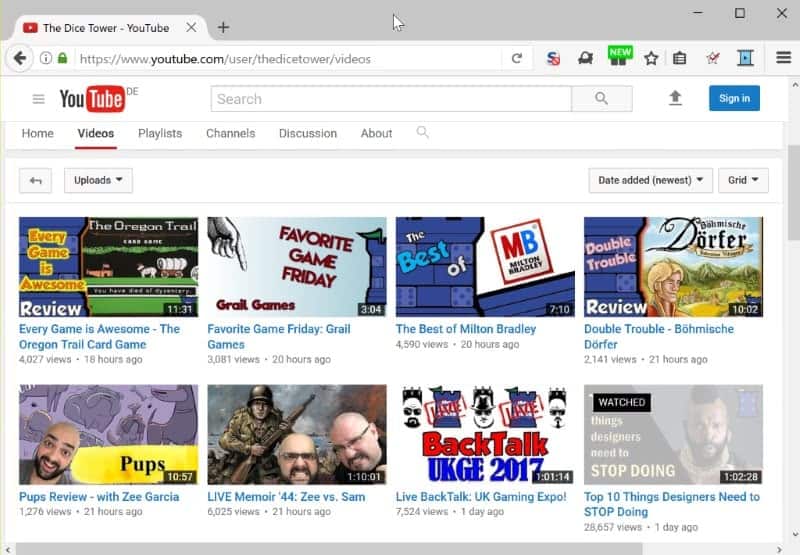Click the browser back arrow button
The height and width of the screenshot is (555, 800).
point(19,58)
